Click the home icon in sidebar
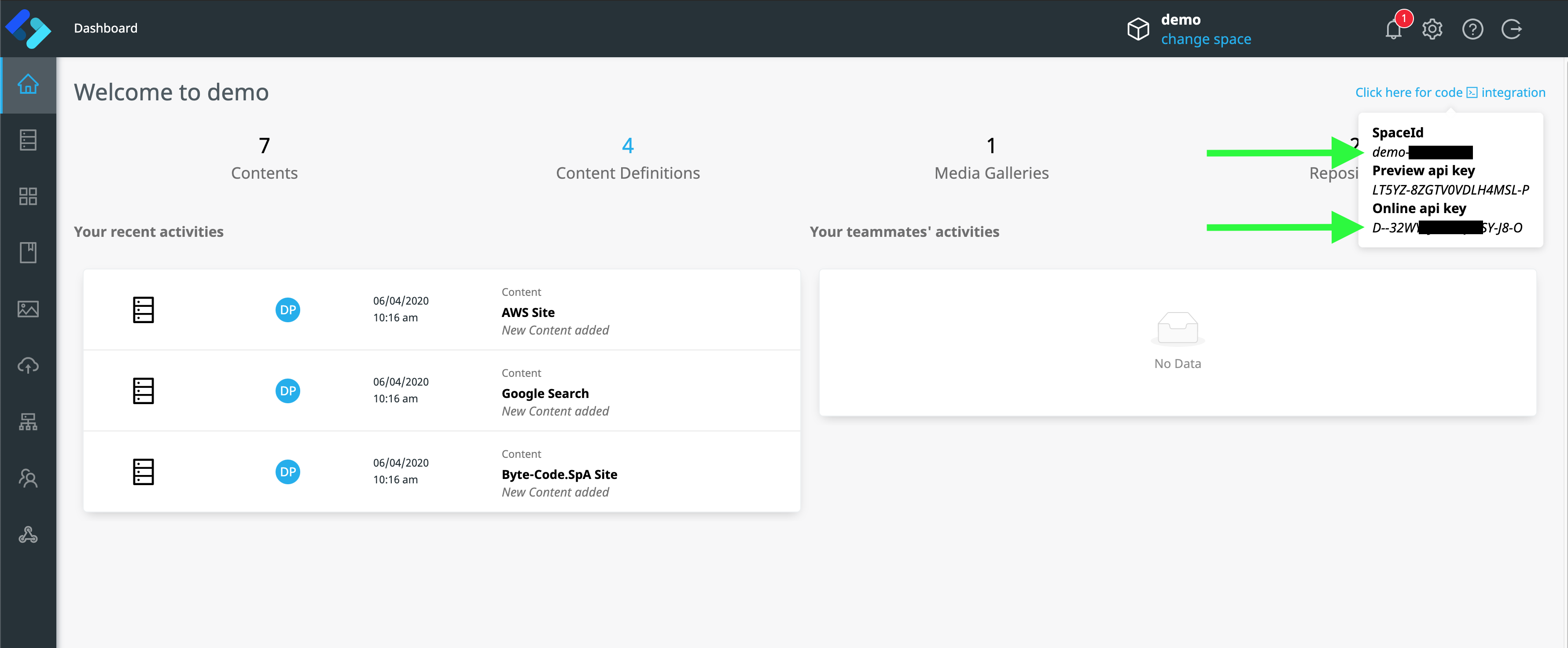1568x648 pixels. pos(28,85)
